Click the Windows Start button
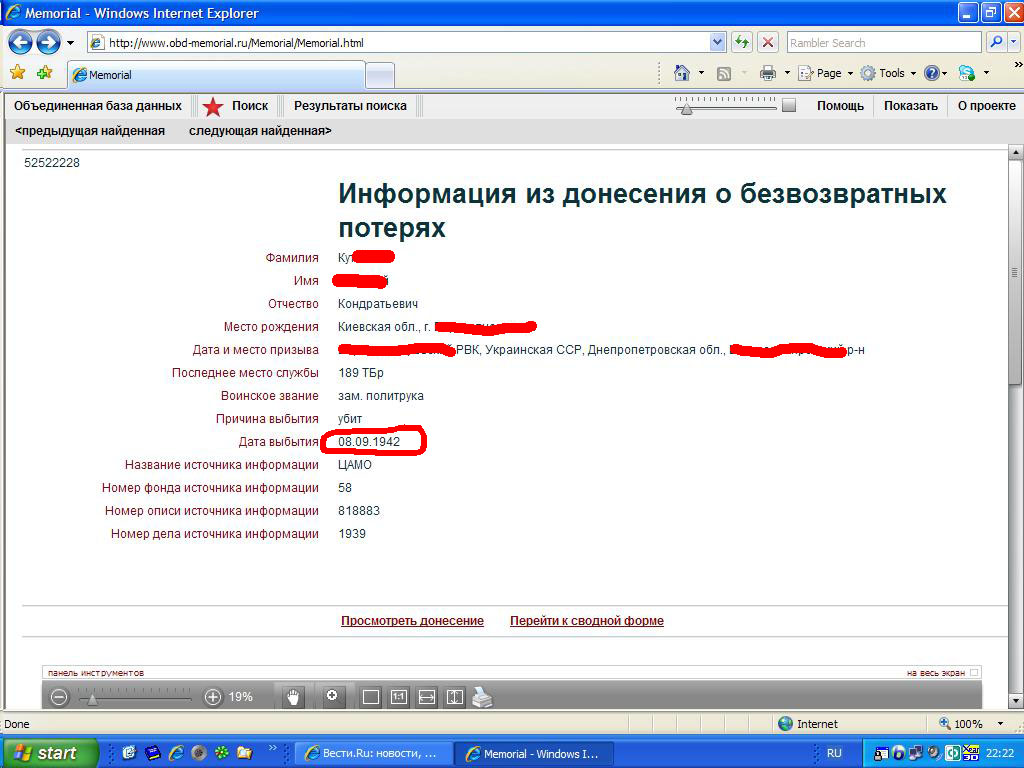This screenshot has width=1024, height=768. click(50, 753)
